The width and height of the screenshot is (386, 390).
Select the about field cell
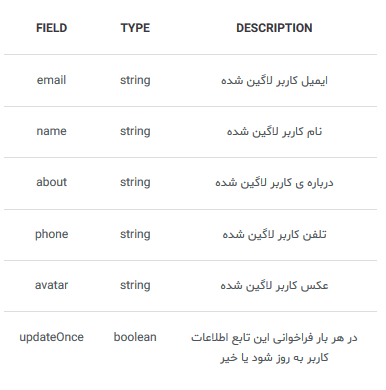pos(51,182)
